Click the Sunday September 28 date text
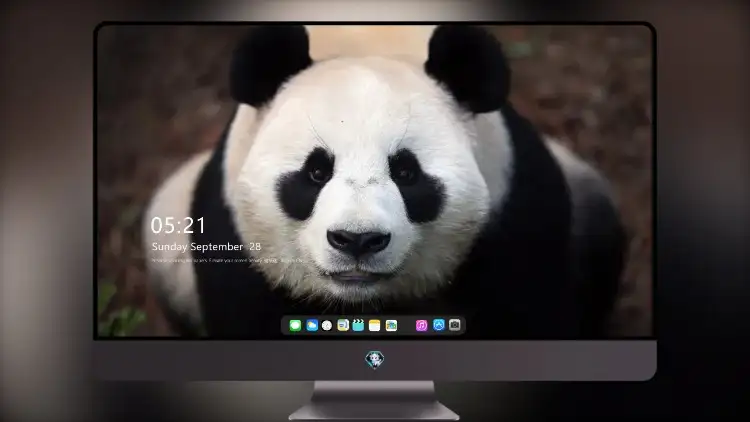The height and width of the screenshot is (422, 750). click(206, 247)
